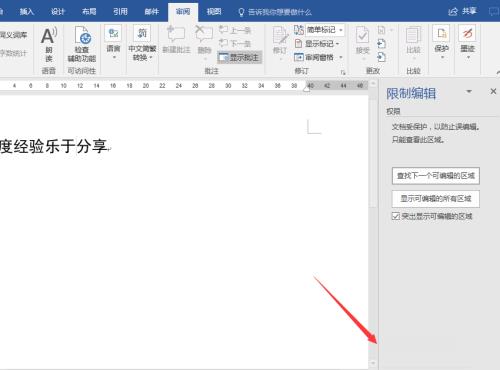500x370 pixels.
Task: Click Show All Regions I Can Edit (显示可编辑的所有区域)
Action: [x=436, y=199]
